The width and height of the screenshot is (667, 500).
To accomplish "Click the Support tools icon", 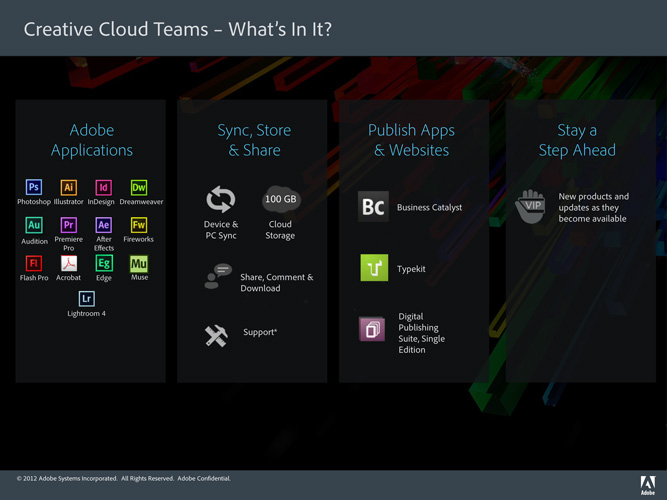I will [x=216, y=337].
